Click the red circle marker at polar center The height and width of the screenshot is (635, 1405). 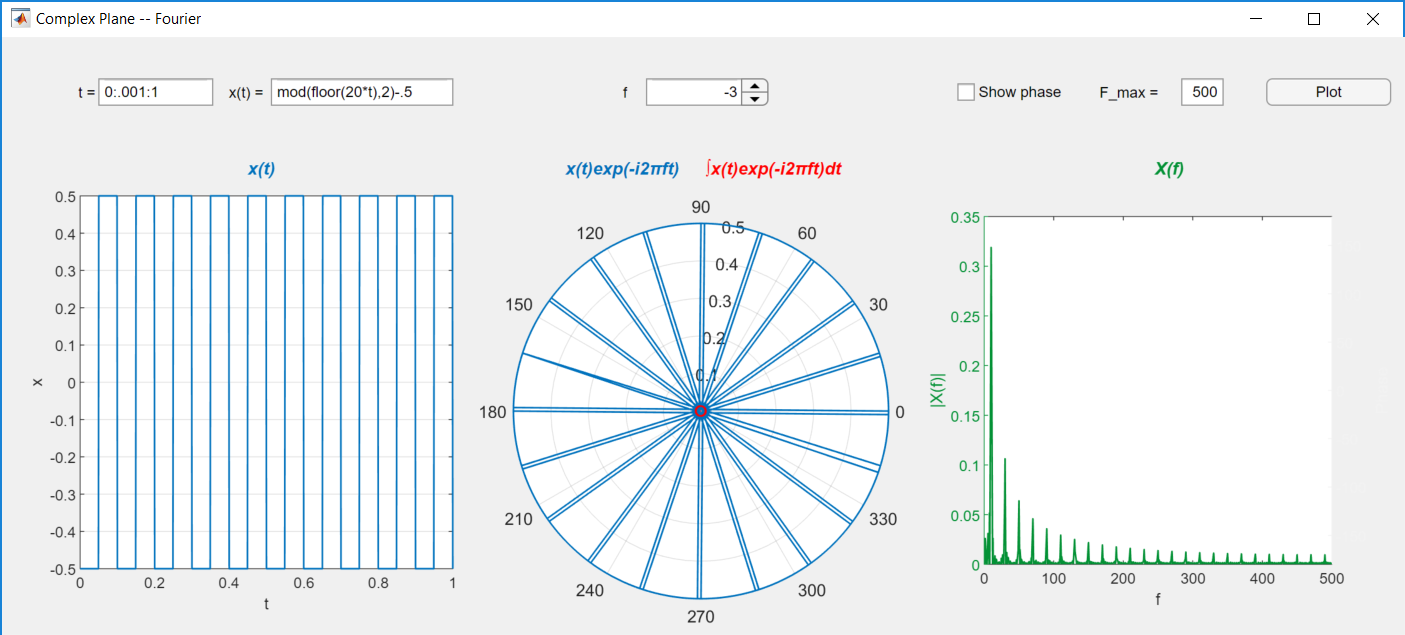701,411
